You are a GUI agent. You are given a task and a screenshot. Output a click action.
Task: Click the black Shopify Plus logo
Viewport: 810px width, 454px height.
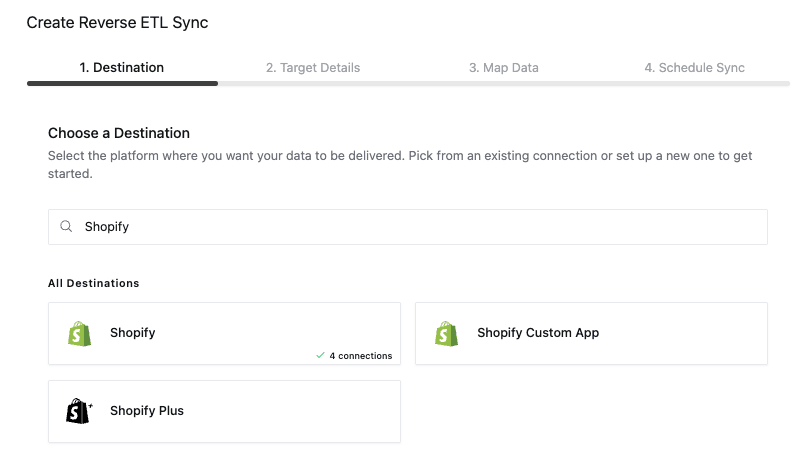(79, 411)
